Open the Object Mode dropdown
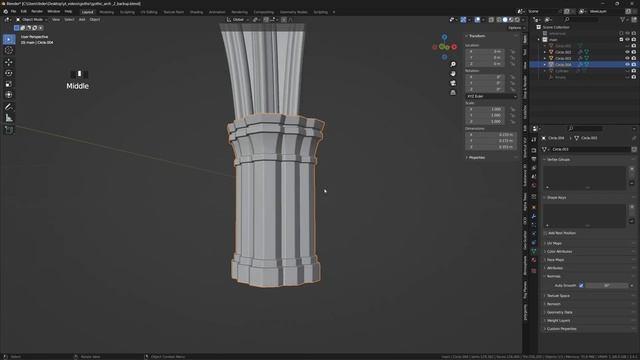The width and height of the screenshot is (640, 360). [x=31, y=20]
